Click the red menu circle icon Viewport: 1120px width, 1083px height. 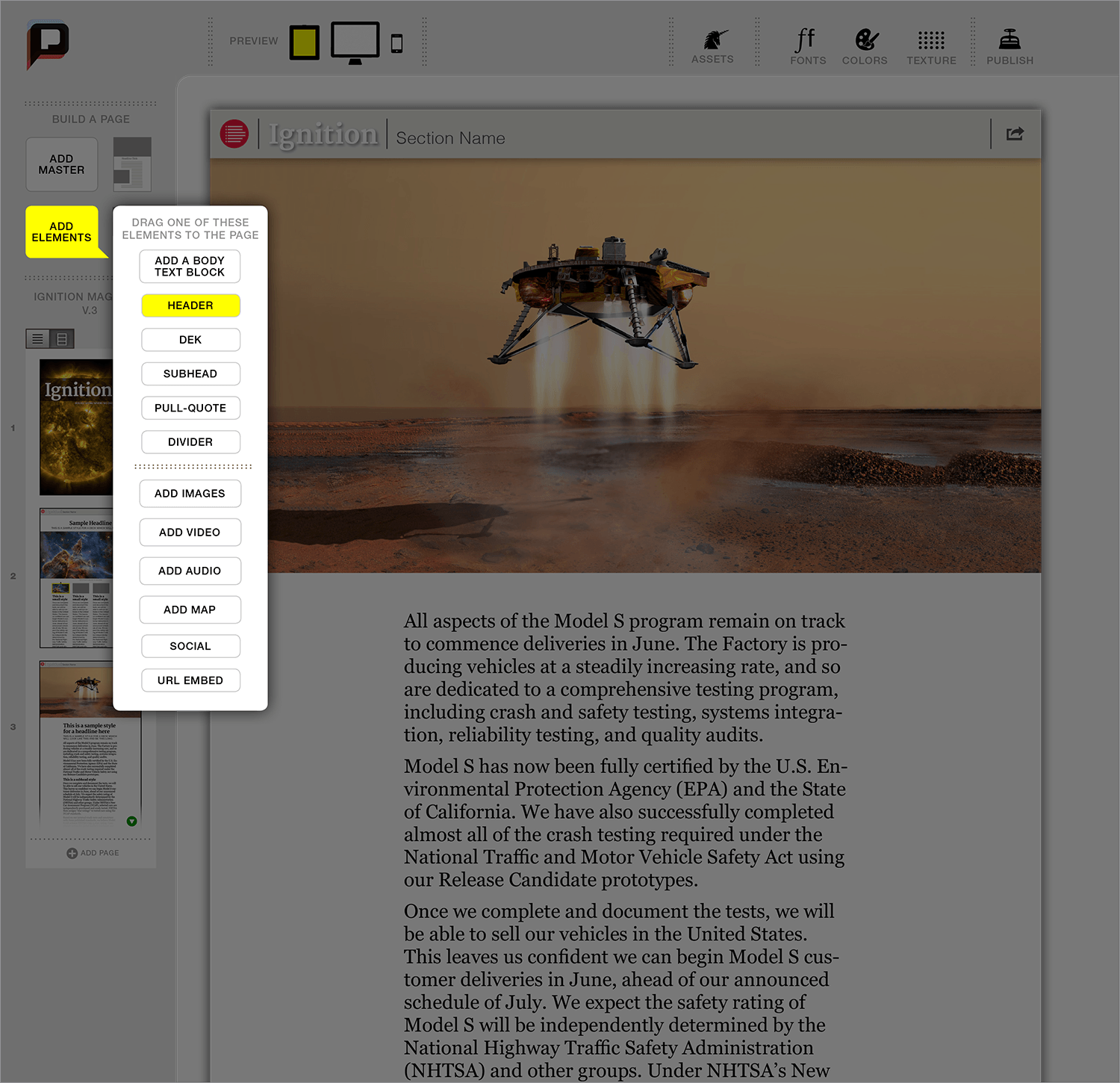click(234, 134)
